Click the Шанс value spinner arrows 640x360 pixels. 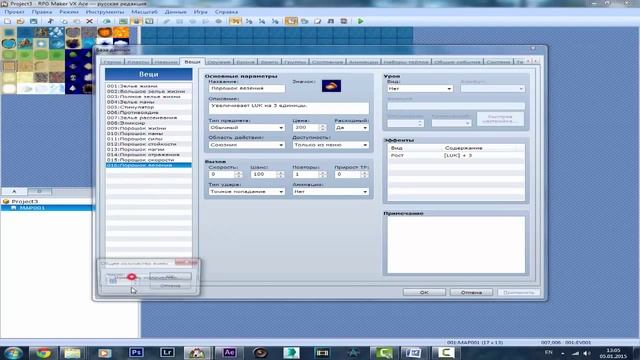pos(280,174)
